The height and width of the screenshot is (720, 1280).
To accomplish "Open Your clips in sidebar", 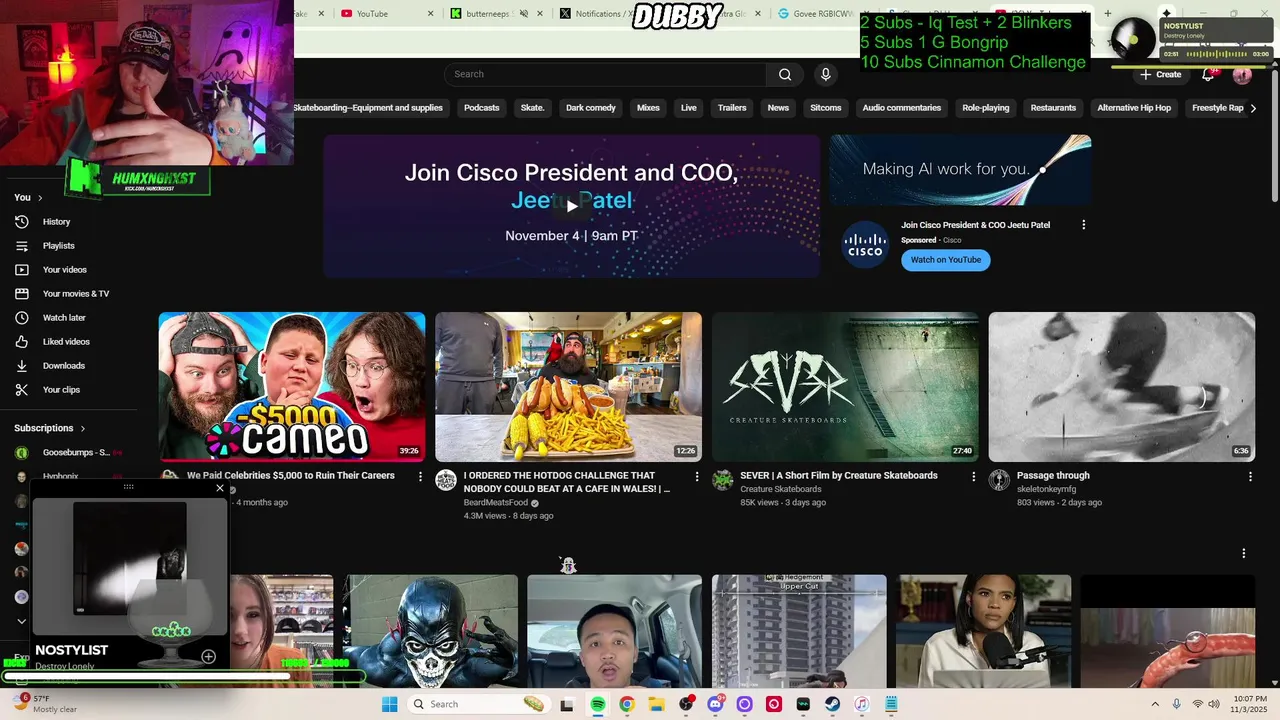I will tap(61, 390).
